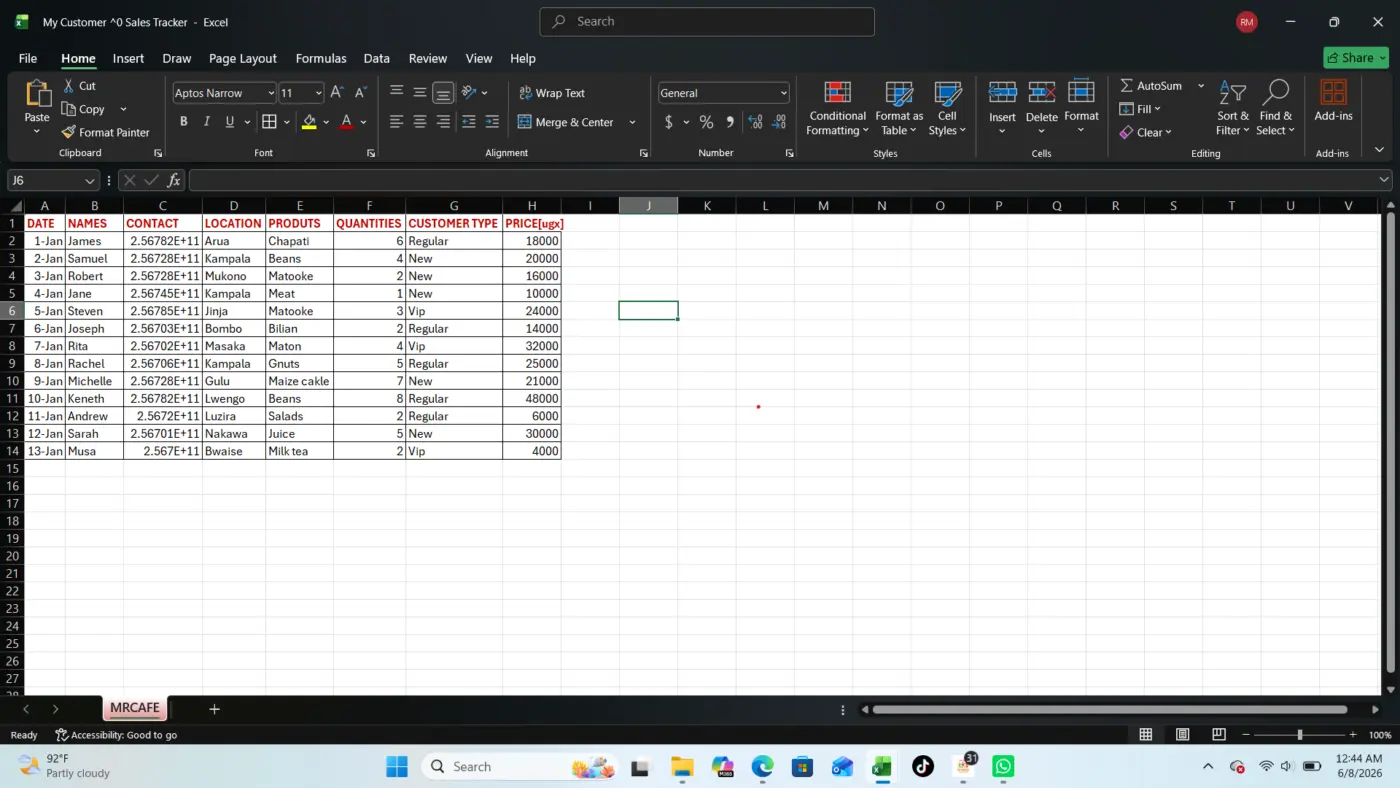This screenshot has width=1400, height=788.
Task: Click Decrease Decimal icon
Action: coord(778,122)
